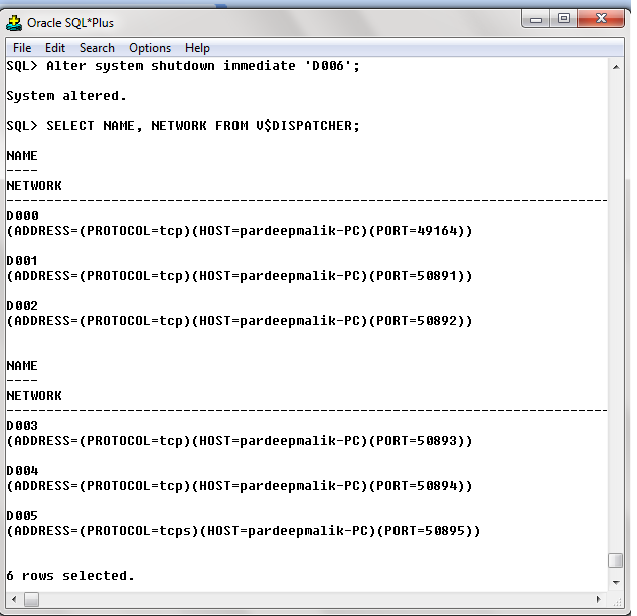Click the horizontal scrollbar thumb
Image resolution: width=637 pixels, height=616 pixels.
click(x=32, y=599)
